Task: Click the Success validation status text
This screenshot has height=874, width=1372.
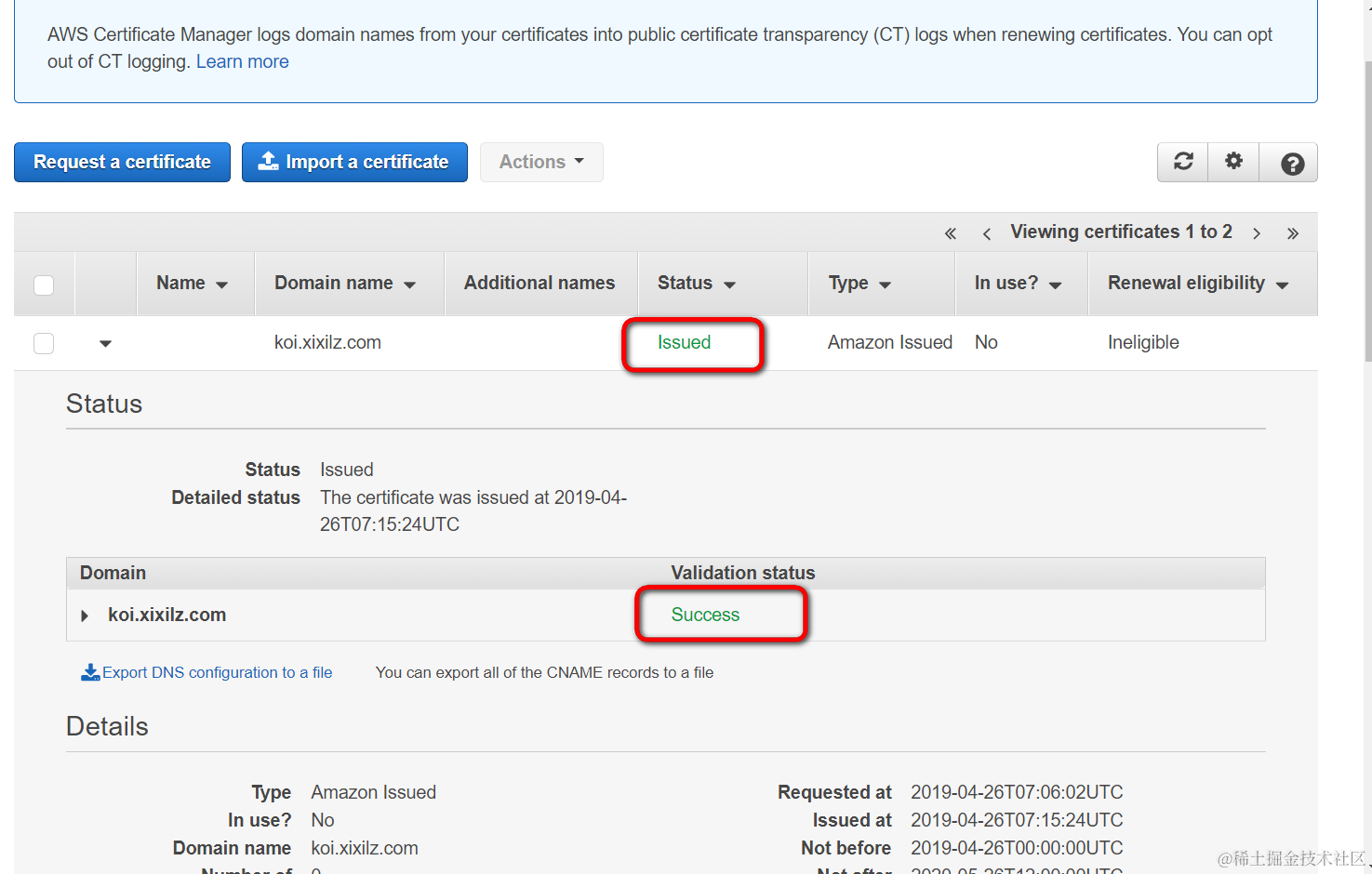Action: click(x=705, y=615)
